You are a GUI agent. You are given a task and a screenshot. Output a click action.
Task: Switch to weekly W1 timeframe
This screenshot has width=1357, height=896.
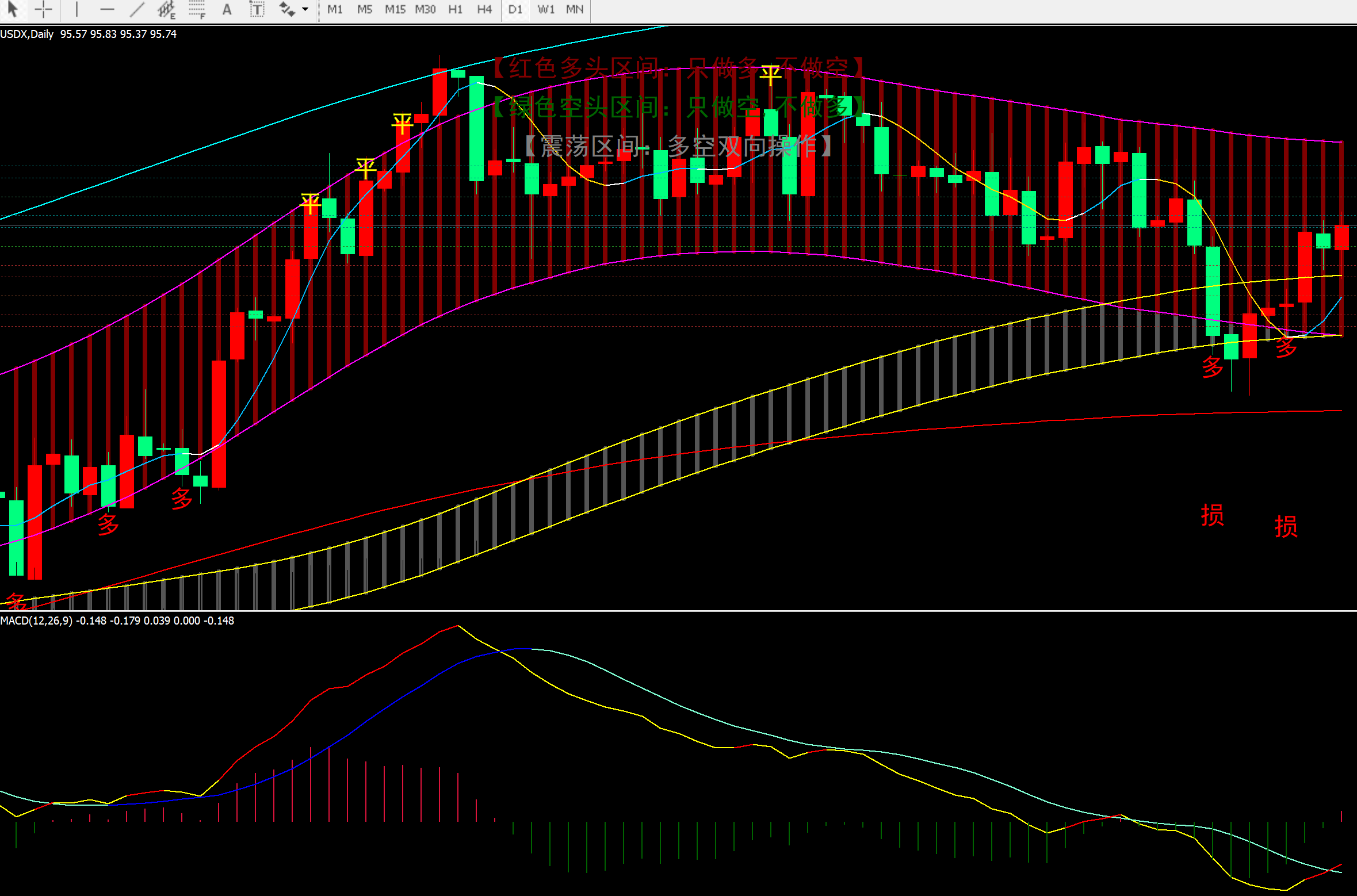click(x=546, y=9)
